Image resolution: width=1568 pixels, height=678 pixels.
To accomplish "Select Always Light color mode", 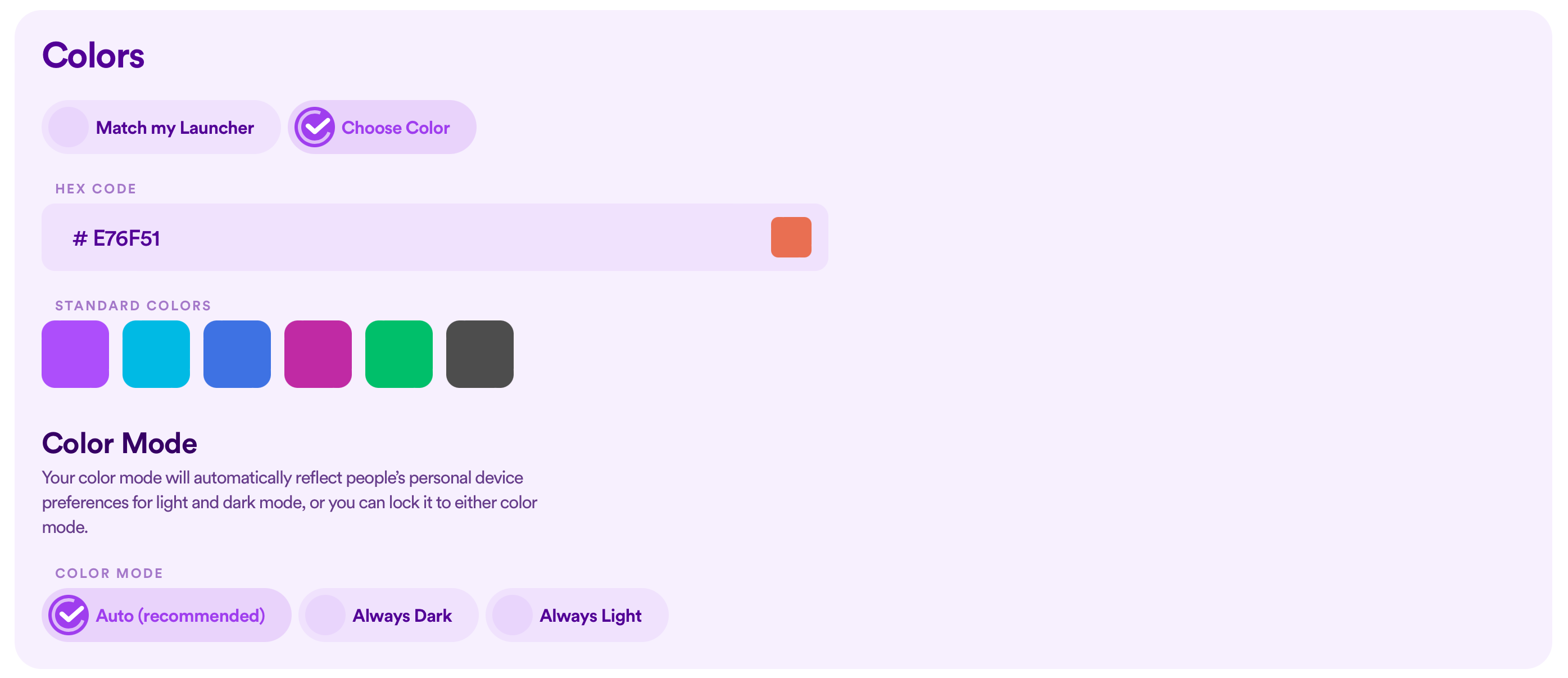I will tap(577, 614).
